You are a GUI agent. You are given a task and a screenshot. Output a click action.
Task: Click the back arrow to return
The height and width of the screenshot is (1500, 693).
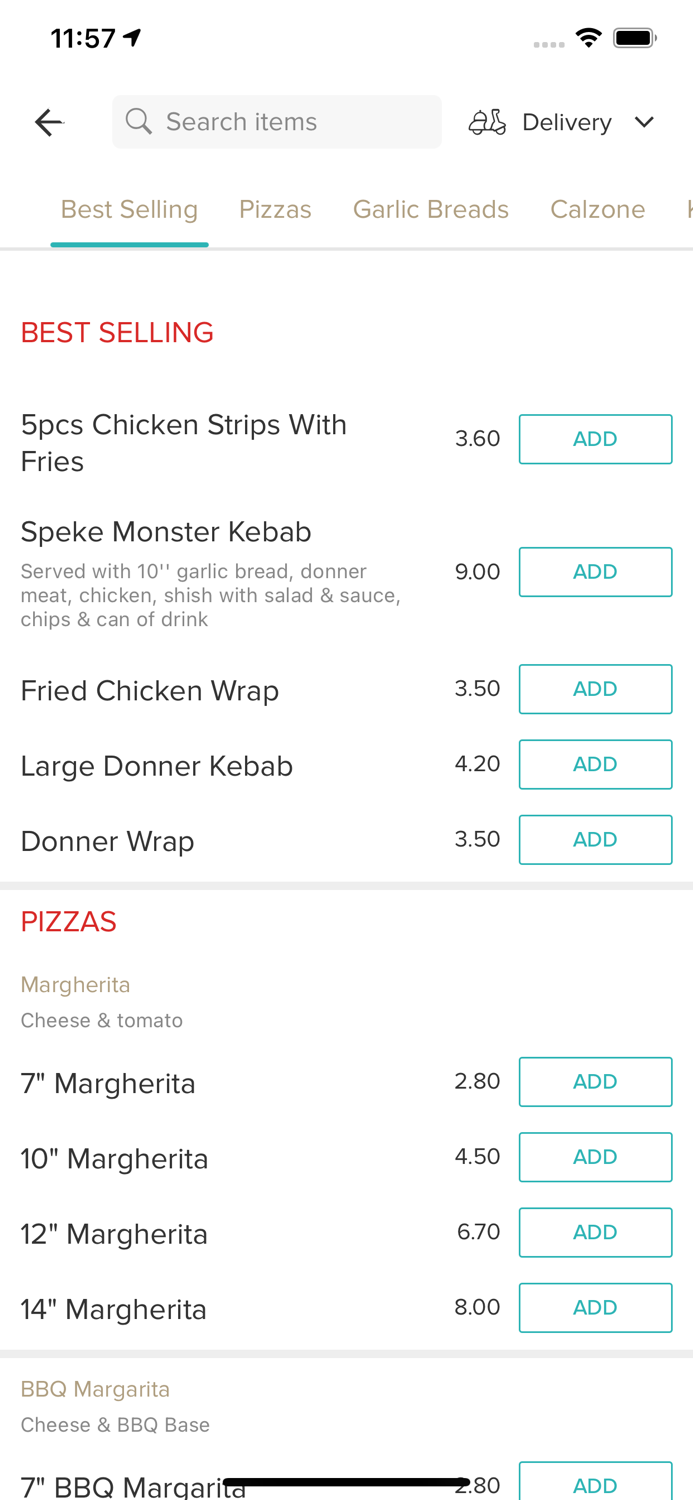point(47,121)
